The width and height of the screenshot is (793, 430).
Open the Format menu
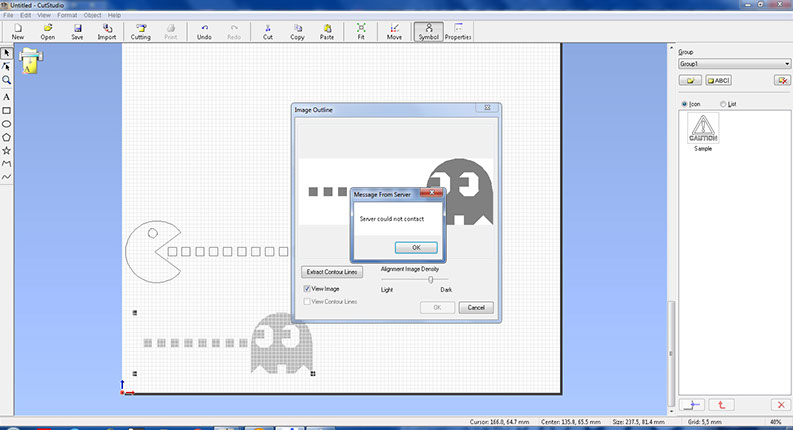[67, 15]
